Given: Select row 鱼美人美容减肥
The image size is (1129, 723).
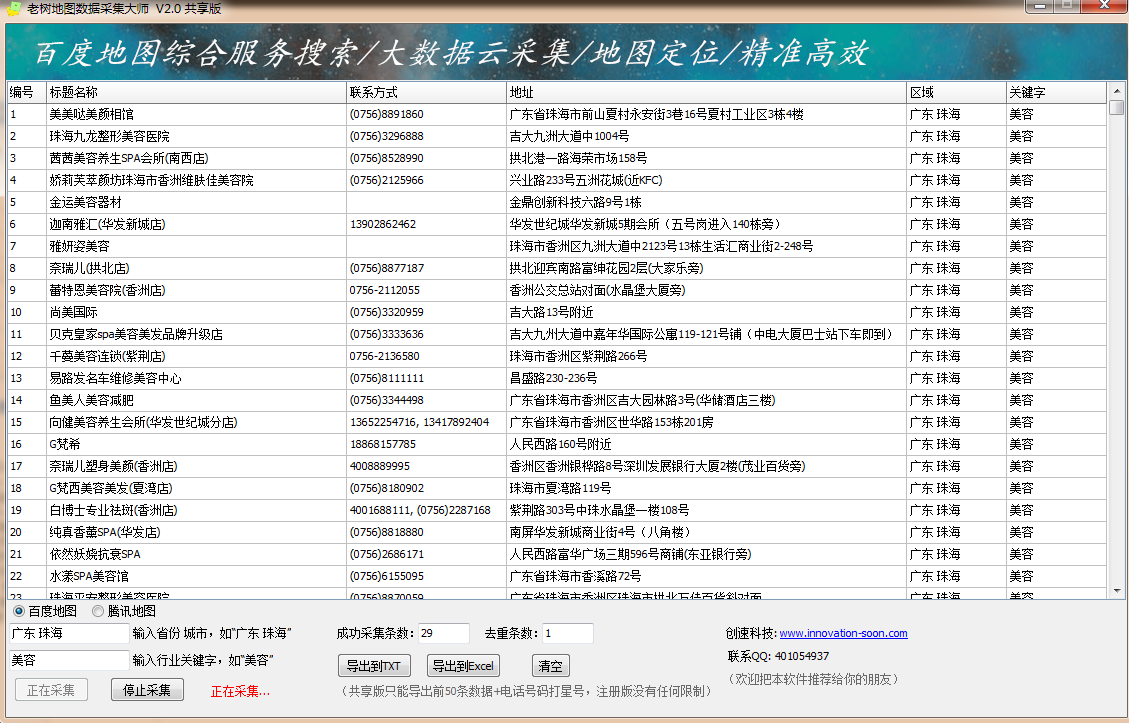Looking at the screenshot, I should click(x=557, y=400).
